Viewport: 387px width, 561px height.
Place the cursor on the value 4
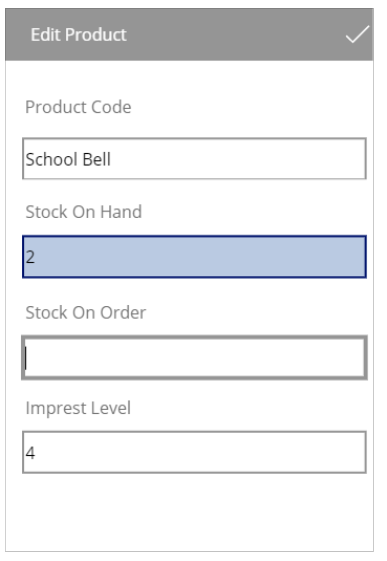pyautogui.click(x=30, y=453)
